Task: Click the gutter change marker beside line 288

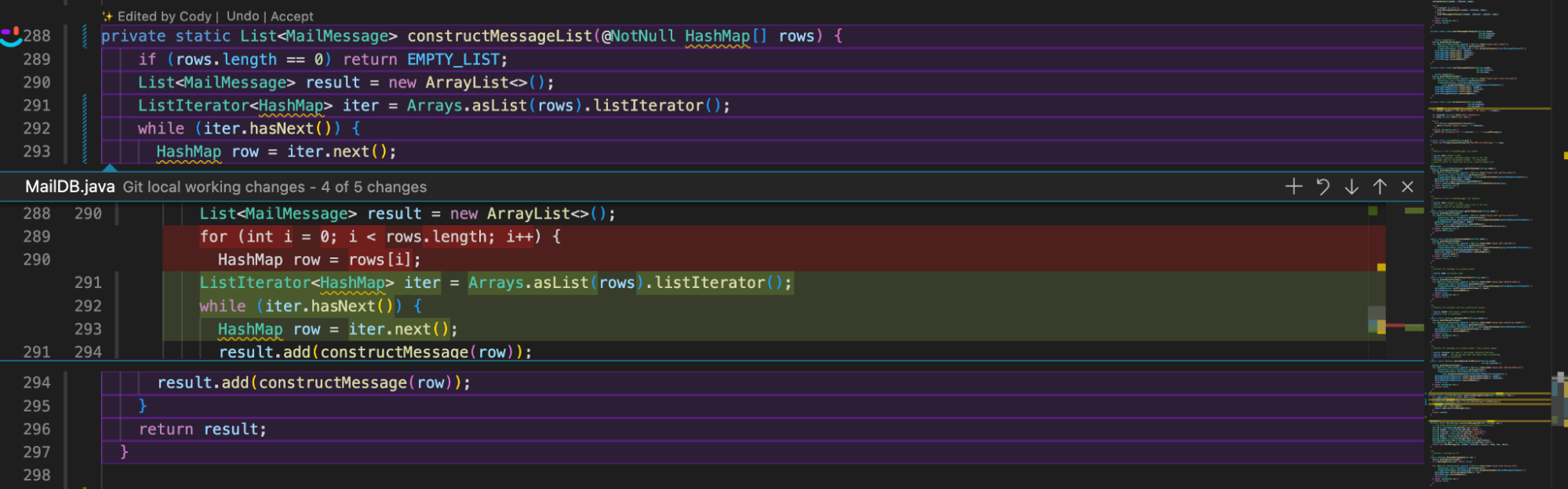Action: pyautogui.click(x=84, y=36)
